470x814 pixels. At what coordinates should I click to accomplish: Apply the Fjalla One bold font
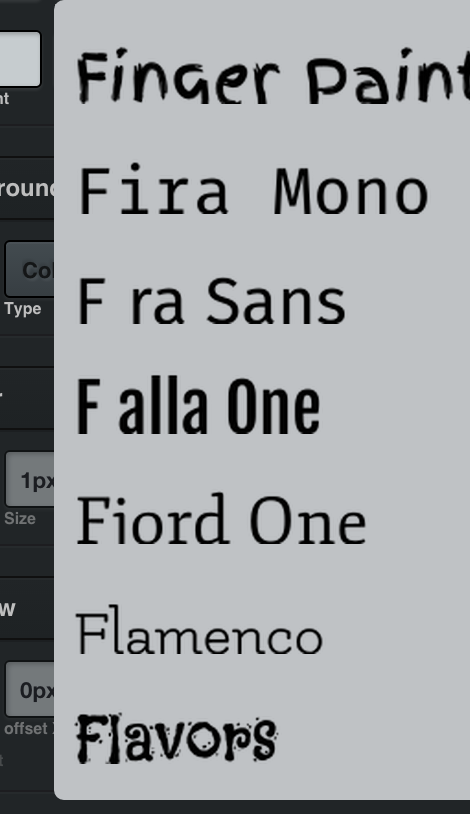click(198, 406)
